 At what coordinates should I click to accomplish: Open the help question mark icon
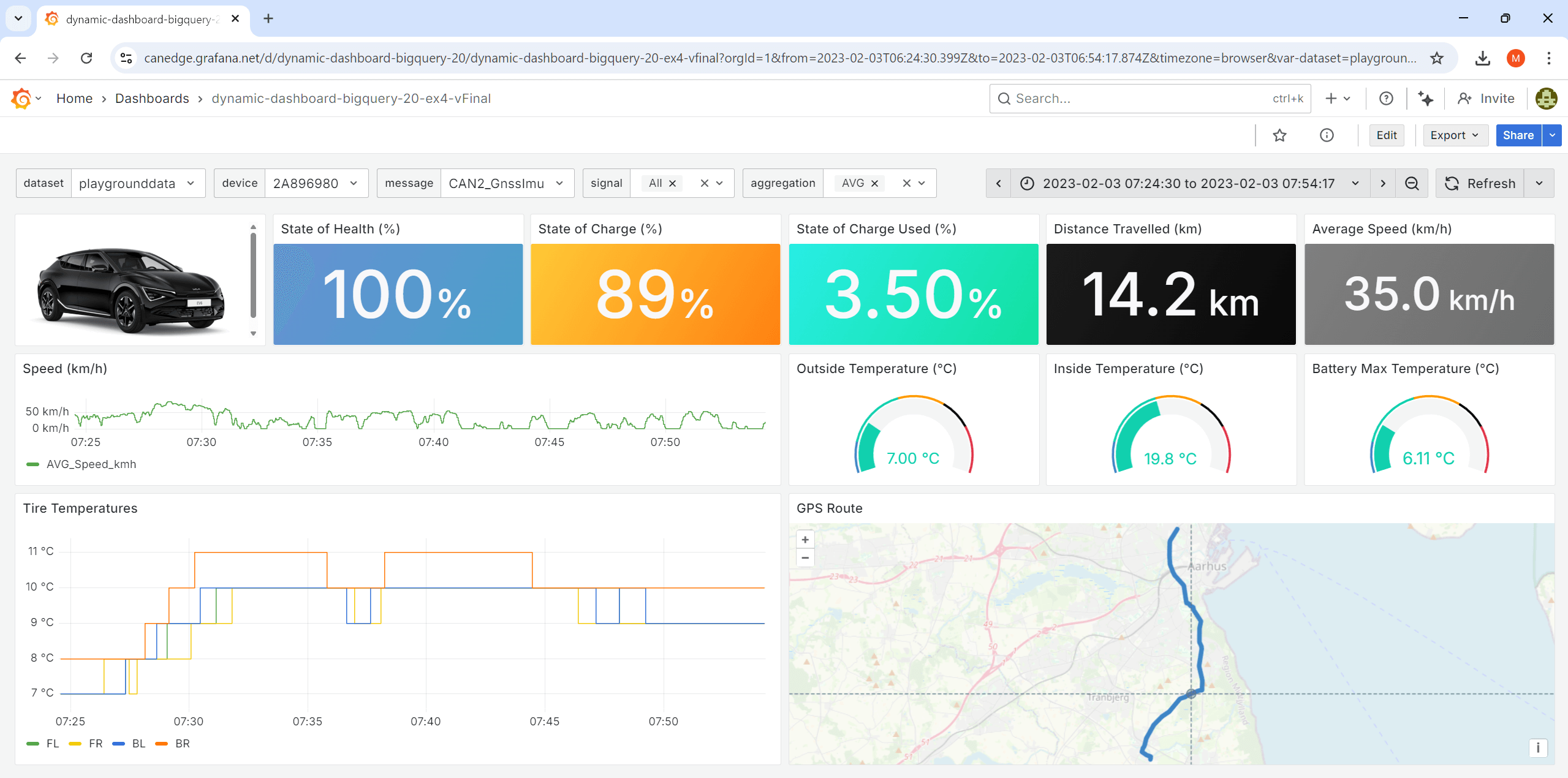pos(1386,99)
